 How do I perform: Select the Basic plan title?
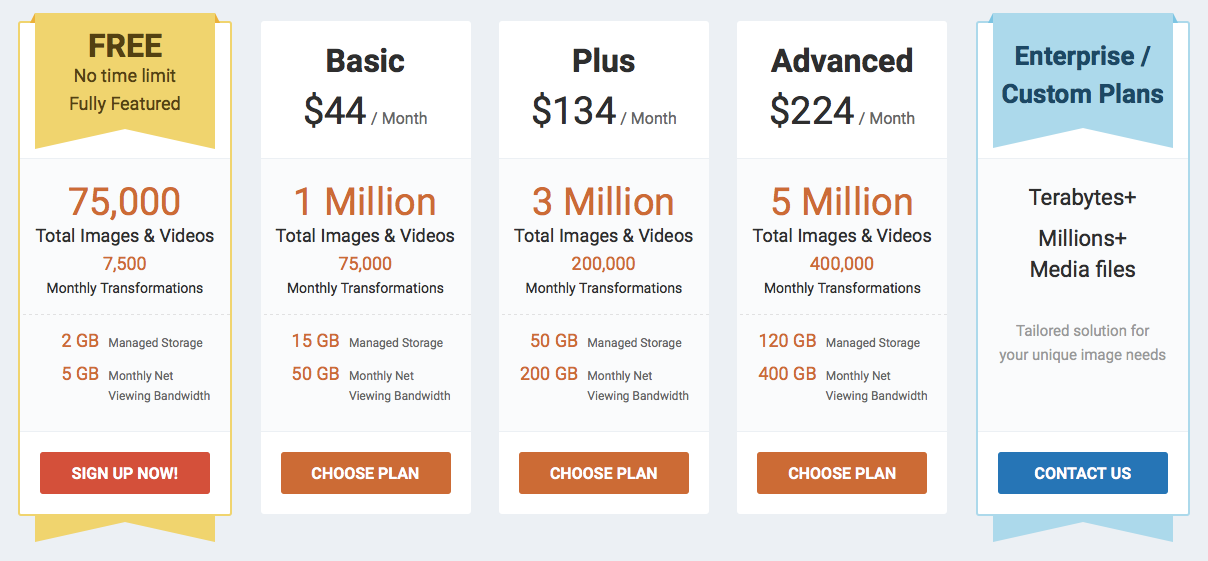[x=365, y=61]
